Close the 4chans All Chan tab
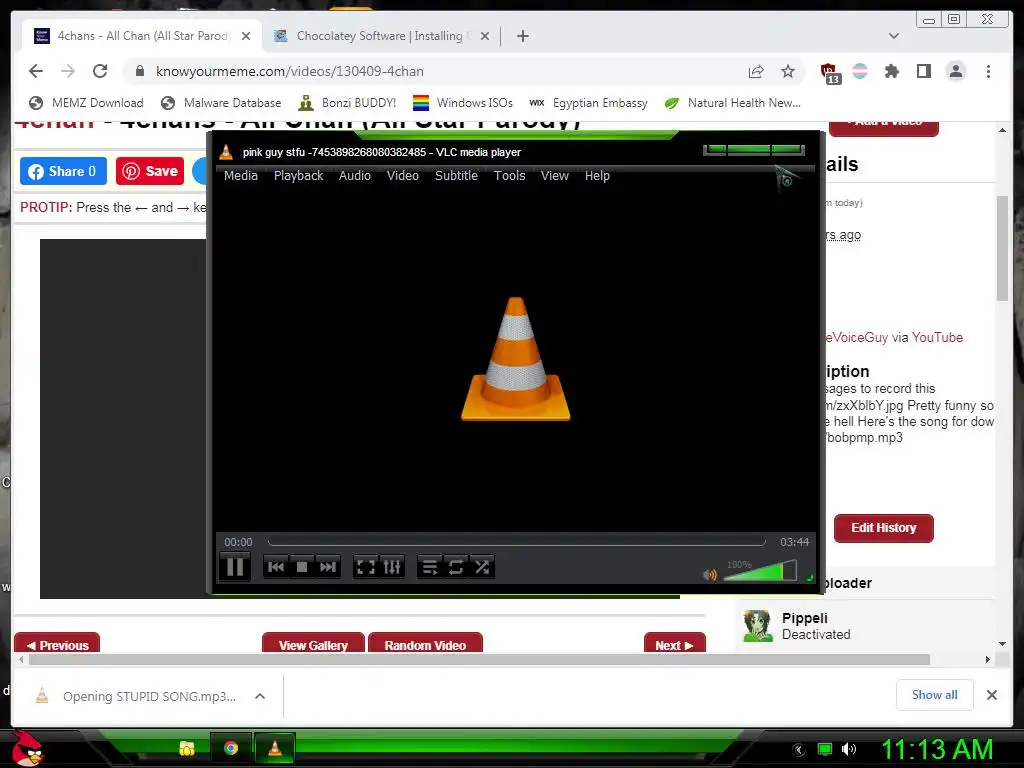 tap(246, 37)
